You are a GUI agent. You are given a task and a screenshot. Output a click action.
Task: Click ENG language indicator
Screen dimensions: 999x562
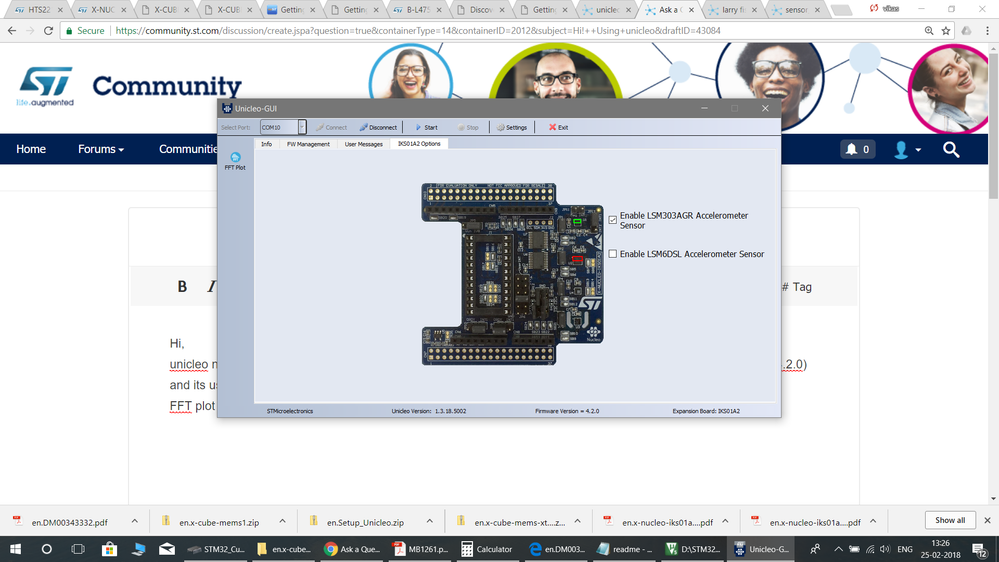pos(905,549)
